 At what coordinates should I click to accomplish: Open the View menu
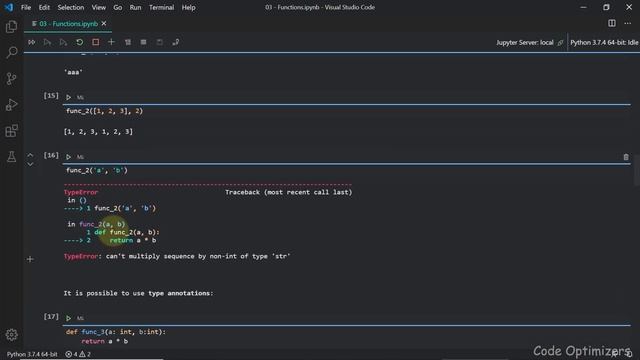click(98, 7)
